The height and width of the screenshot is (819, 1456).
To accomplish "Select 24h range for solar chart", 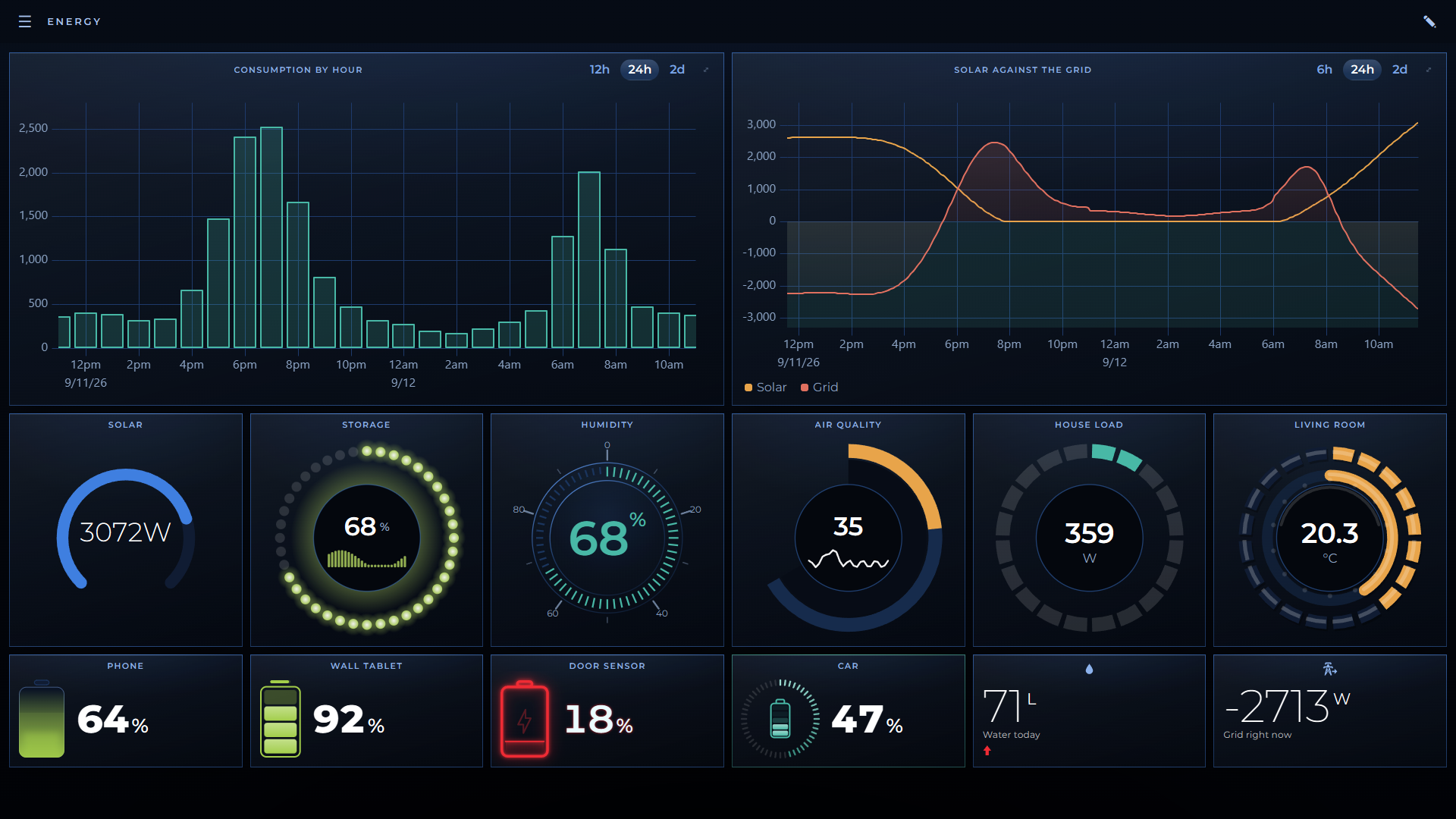I will [x=1362, y=70].
